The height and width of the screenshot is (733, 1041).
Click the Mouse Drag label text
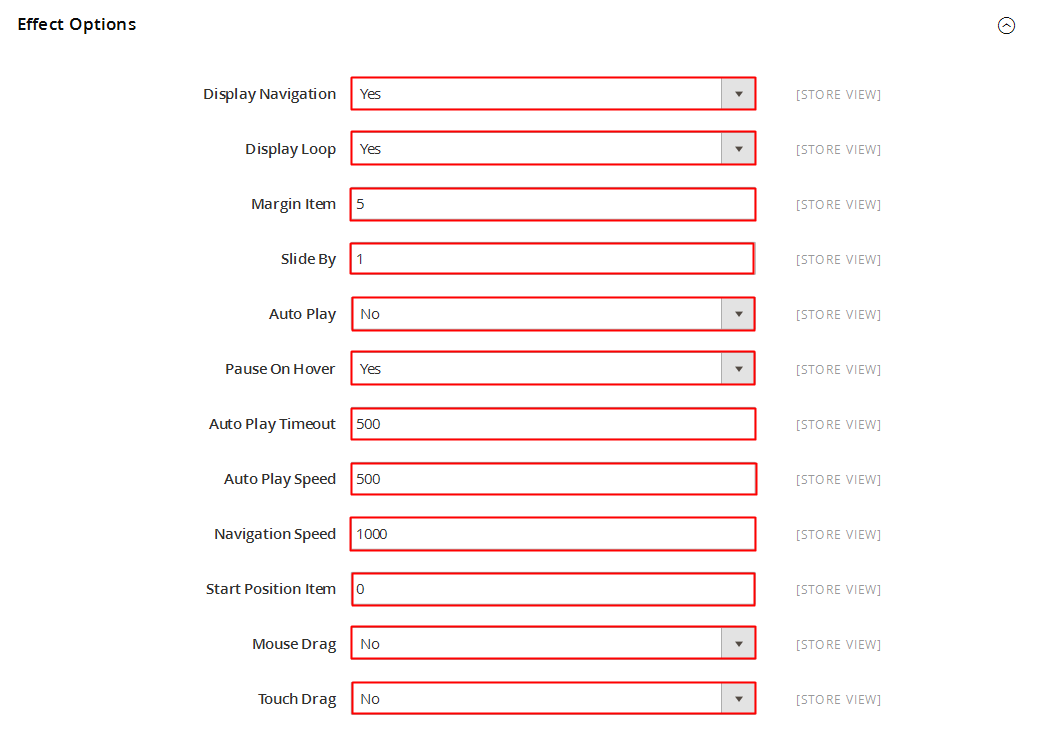pos(293,644)
